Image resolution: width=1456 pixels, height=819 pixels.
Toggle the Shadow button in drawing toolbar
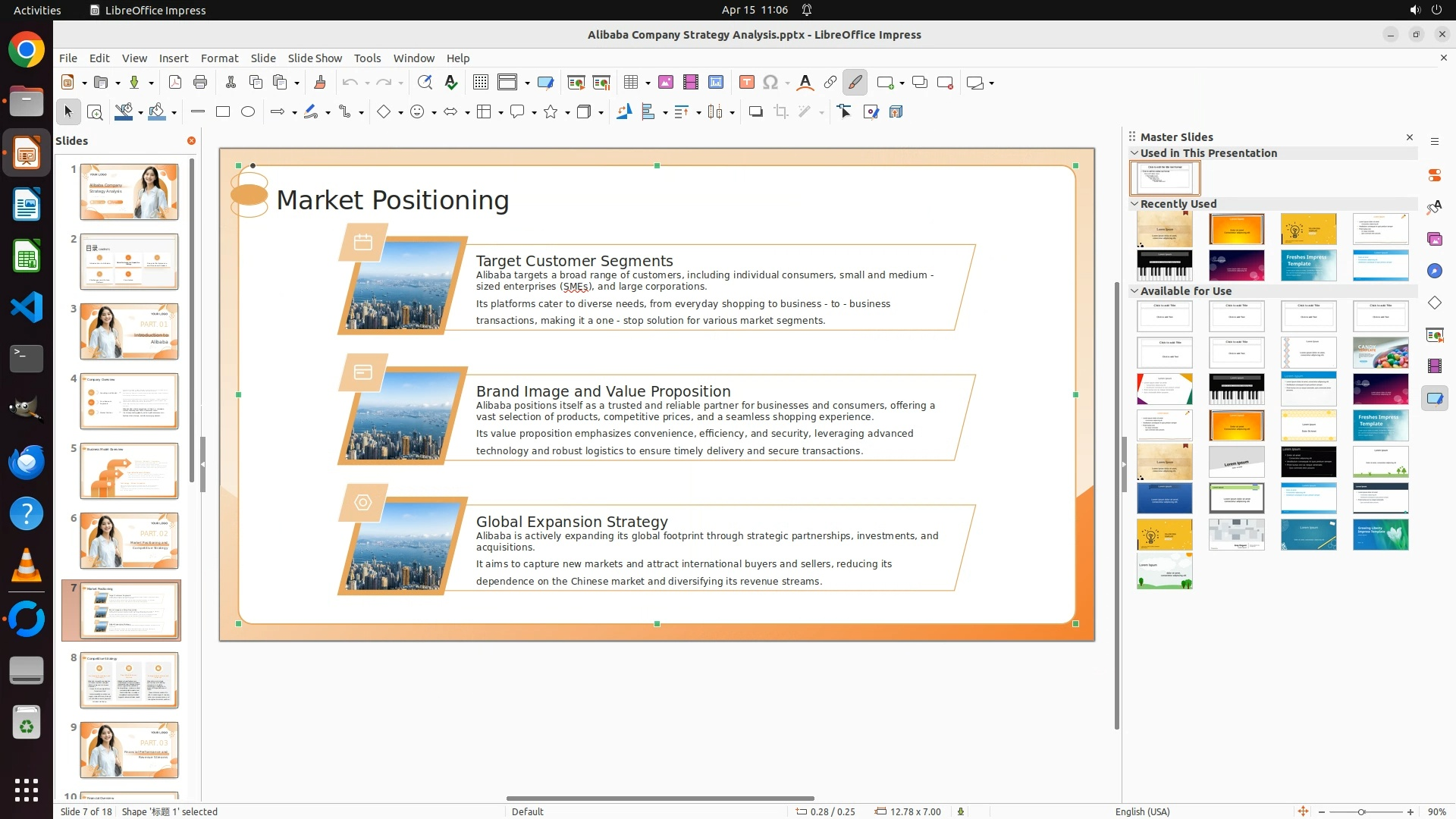[x=755, y=112]
